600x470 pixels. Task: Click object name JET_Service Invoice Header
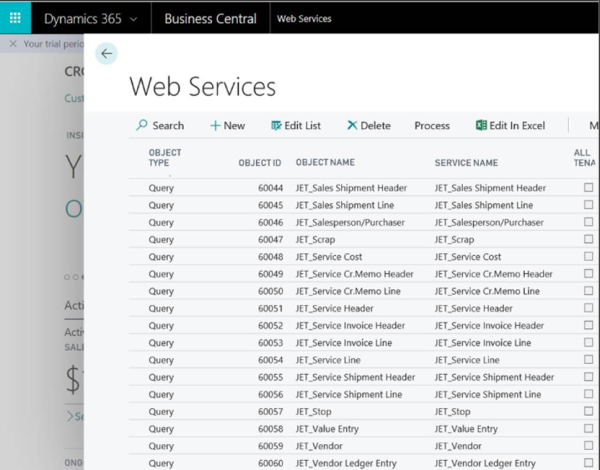[350, 326]
